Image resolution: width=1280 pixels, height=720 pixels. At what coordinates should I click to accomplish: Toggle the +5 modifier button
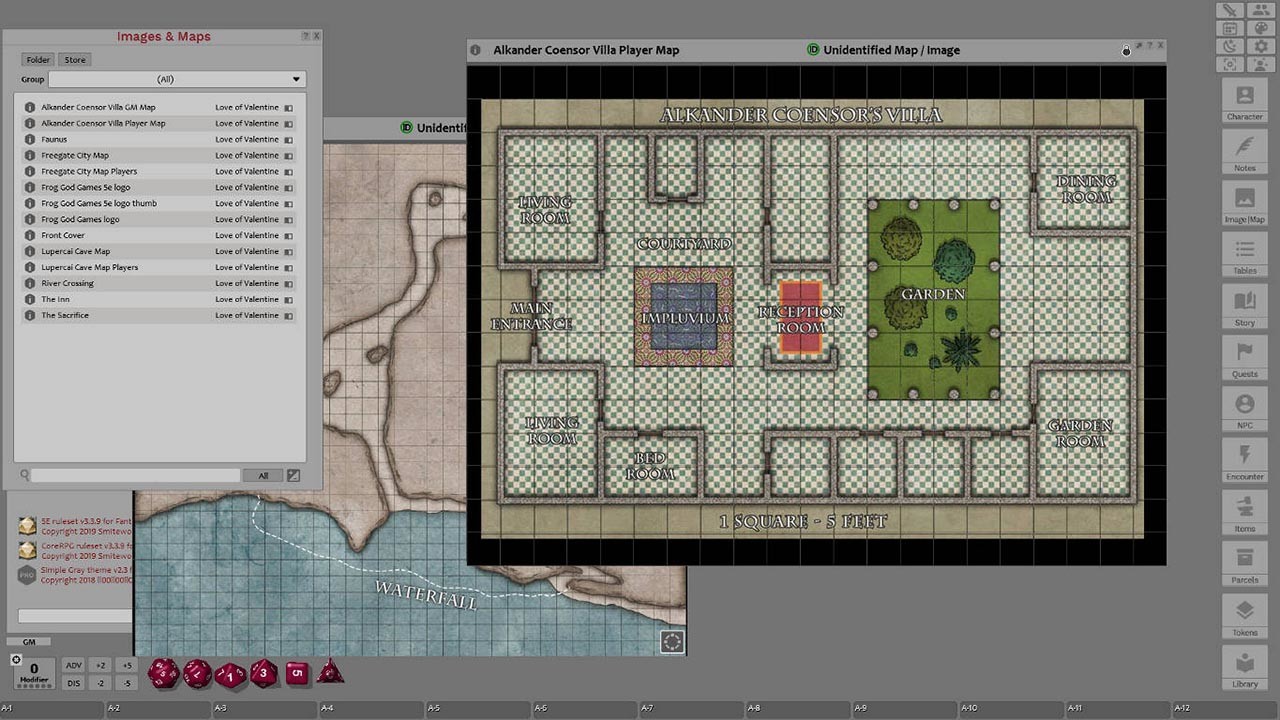[x=126, y=665]
